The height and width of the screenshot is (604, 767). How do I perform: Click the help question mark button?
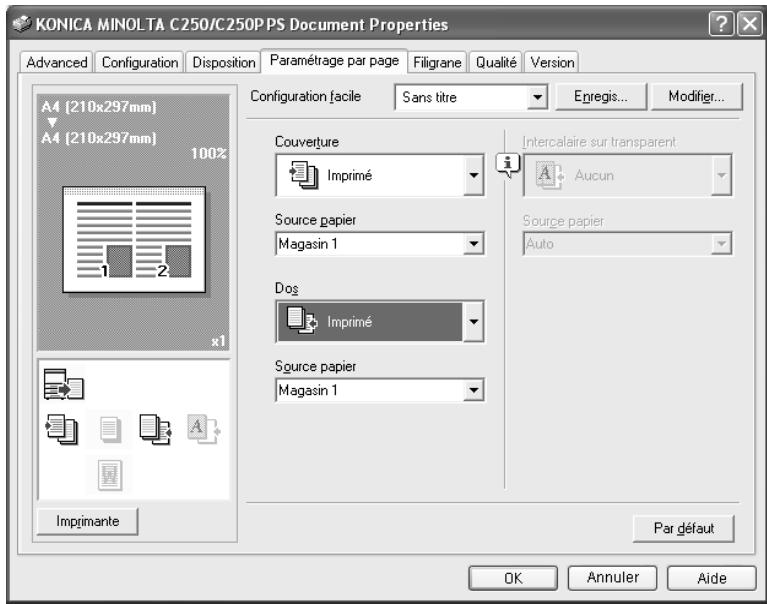click(x=721, y=23)
